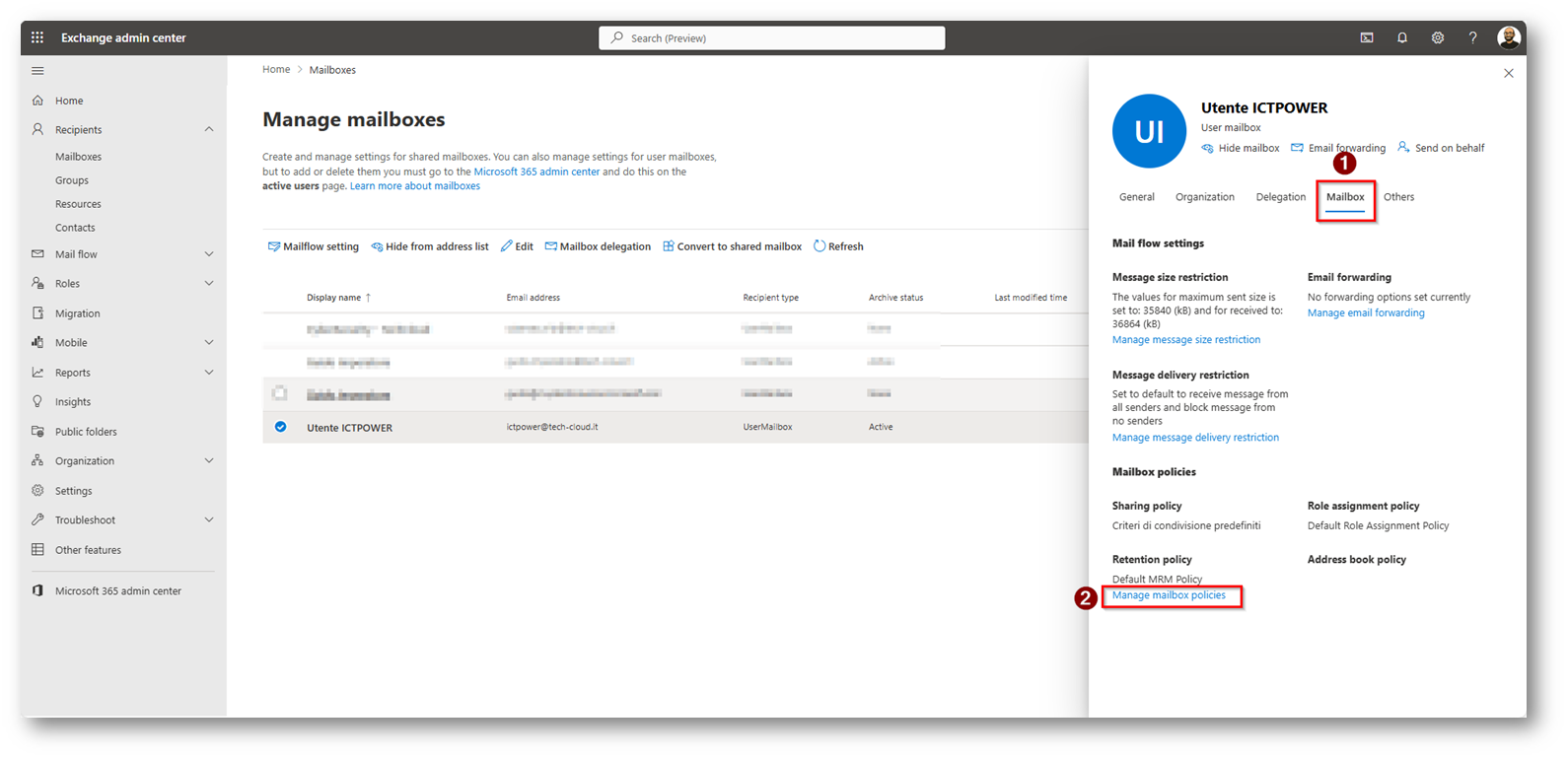Click the Mobile icon in sidebar
Image resolution: width=1568 pixels, height=759 pixels.
coord(37,342)
